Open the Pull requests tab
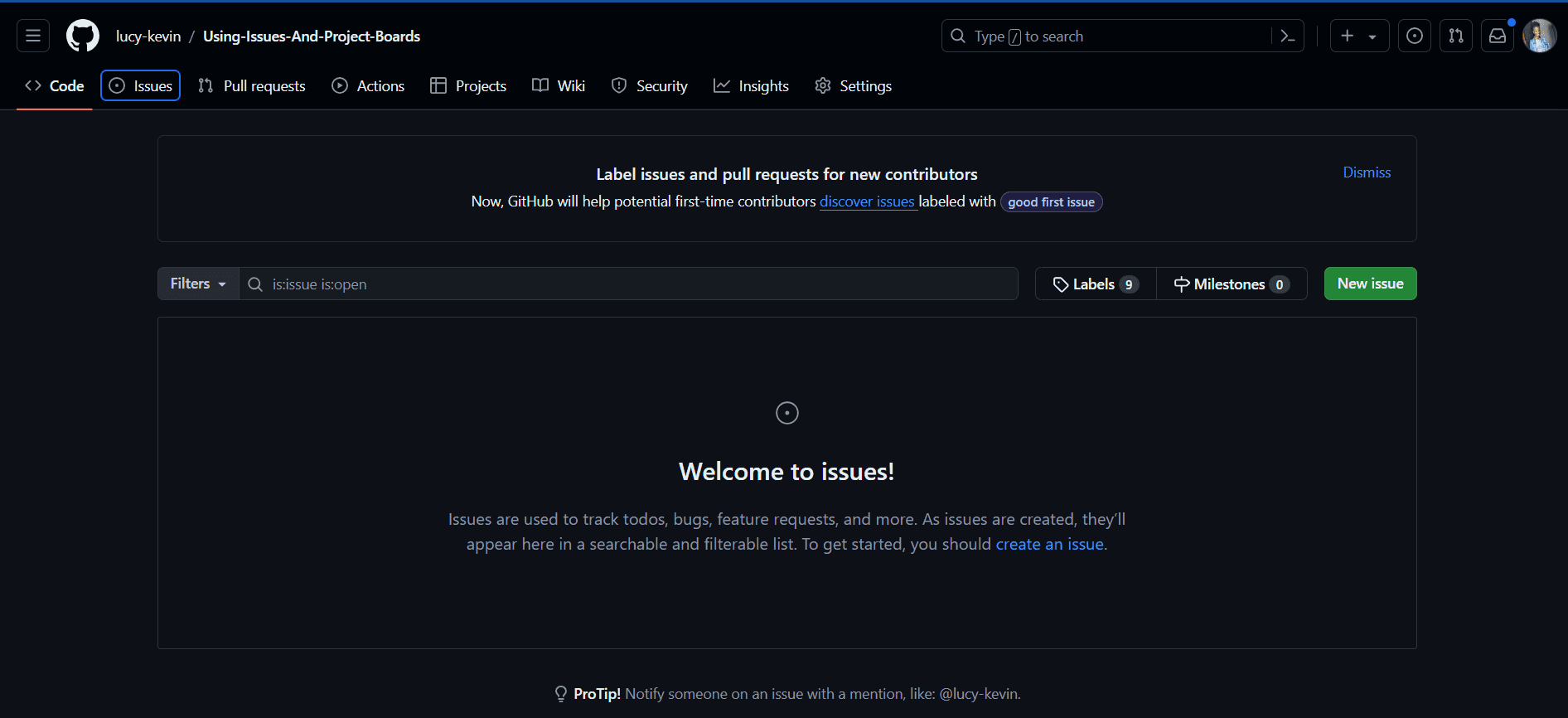Viewport: 1568px width, 718px height. coord(252,85)
